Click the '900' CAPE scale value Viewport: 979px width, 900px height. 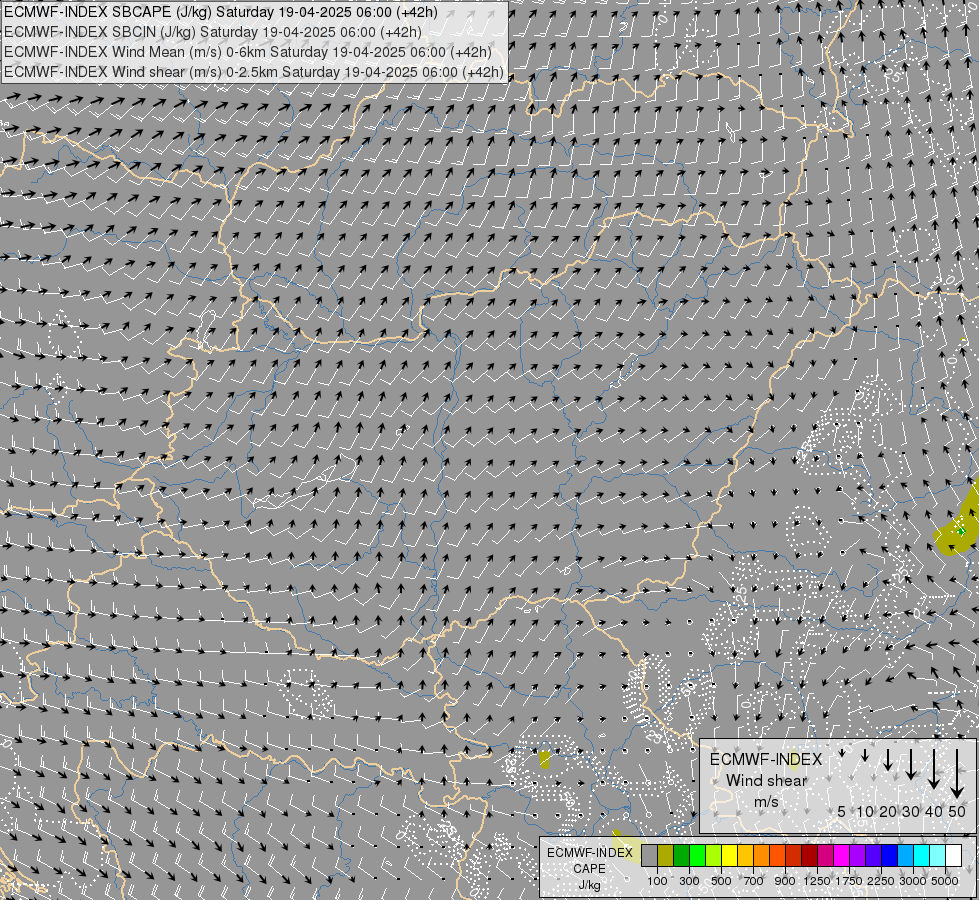pos(785,881)
